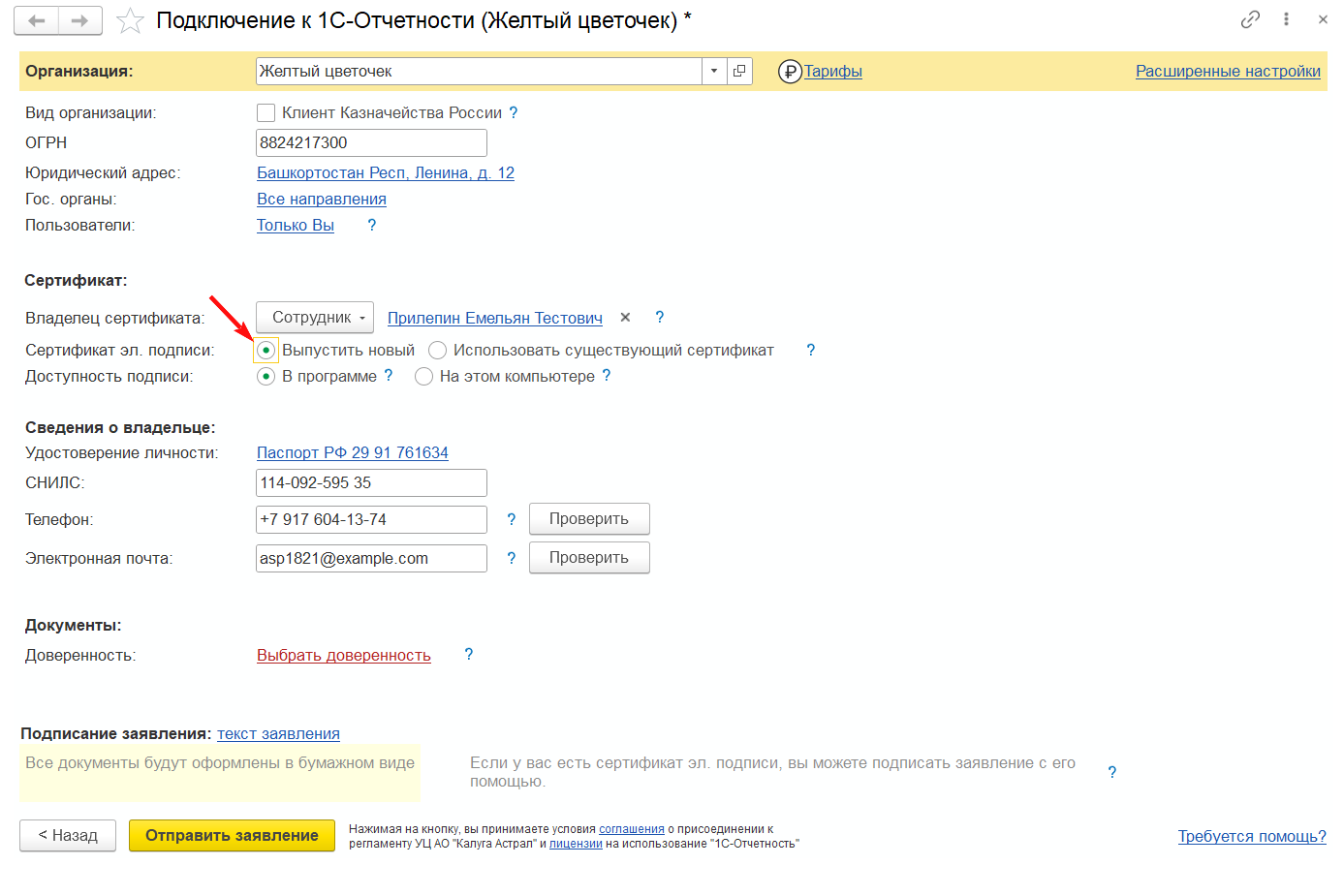Verify the email with Проверить
The width and height of the screenshot is (1344, 896).
click(x=589, y=558)
